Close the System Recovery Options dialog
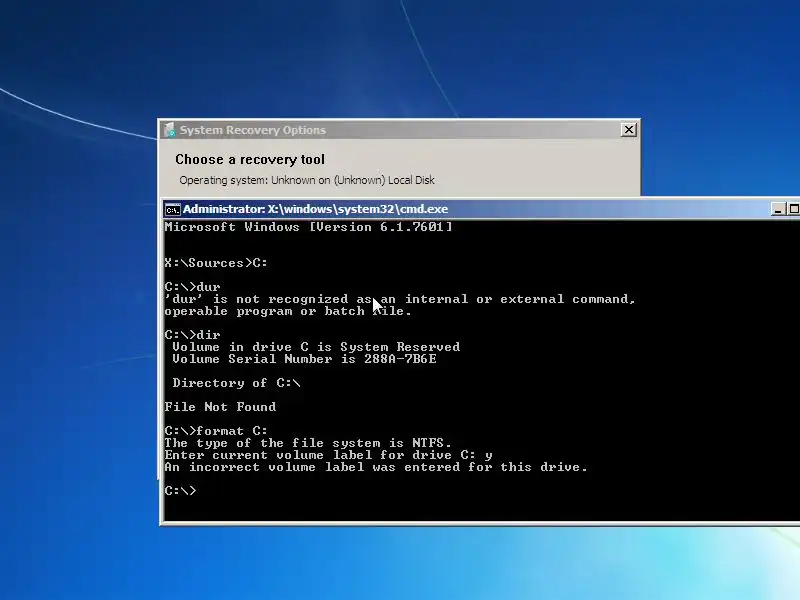The image size is (800, 600). point(629,130)
